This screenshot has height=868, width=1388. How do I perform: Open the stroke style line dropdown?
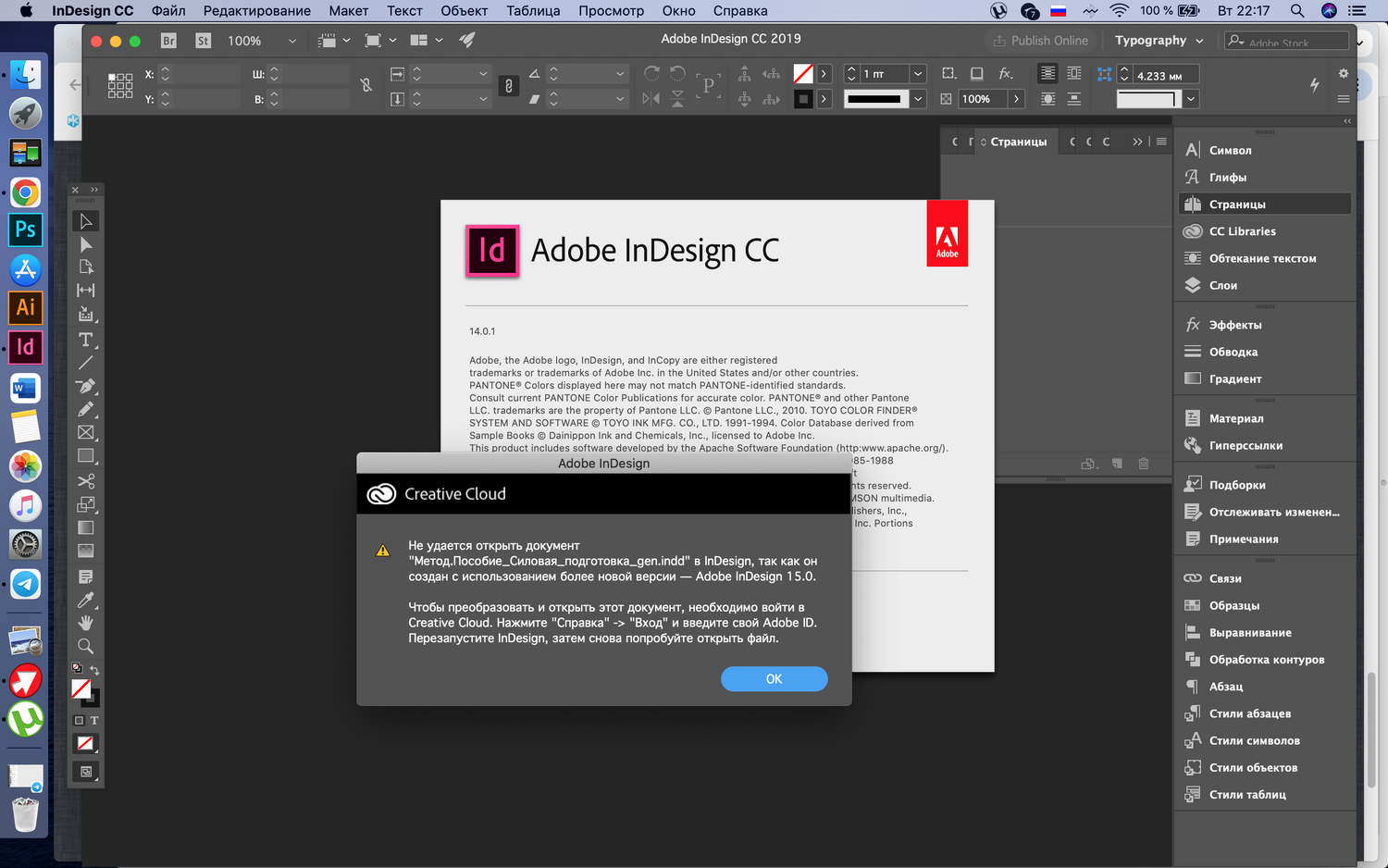(x=918, y=99)
